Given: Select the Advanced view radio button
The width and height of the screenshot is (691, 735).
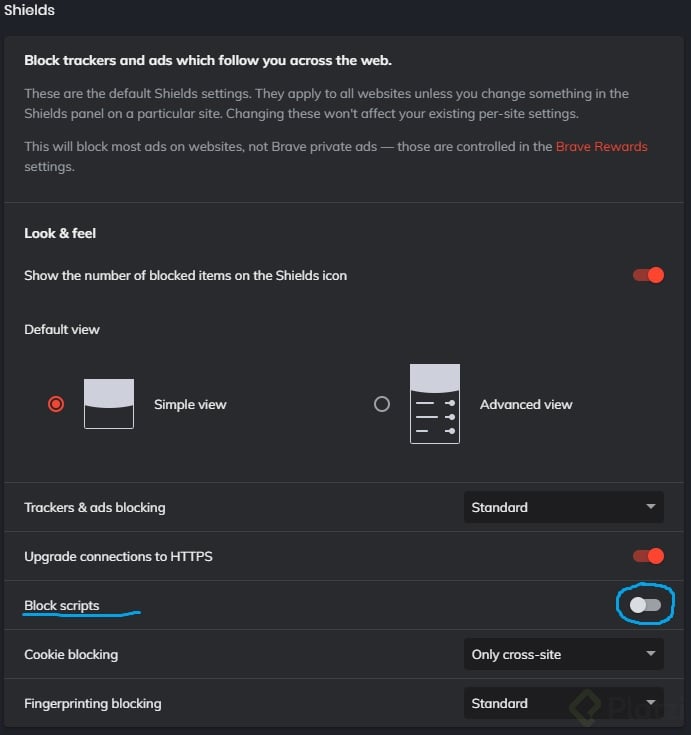Looking at the screenshot, I should [x=382, y=404].
